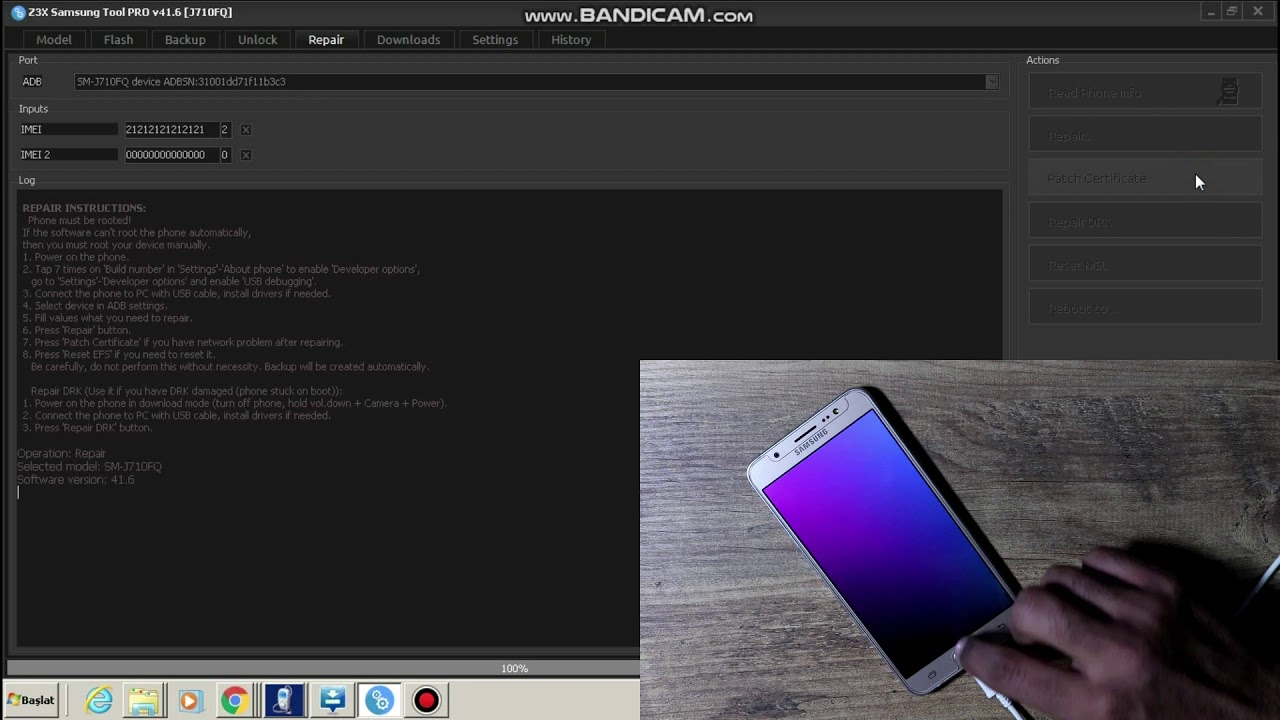The height and width of the screenshot is (720, 1280).
Task: Minimize the Z3X Samsung Tool window
Action: point(1211,12)
